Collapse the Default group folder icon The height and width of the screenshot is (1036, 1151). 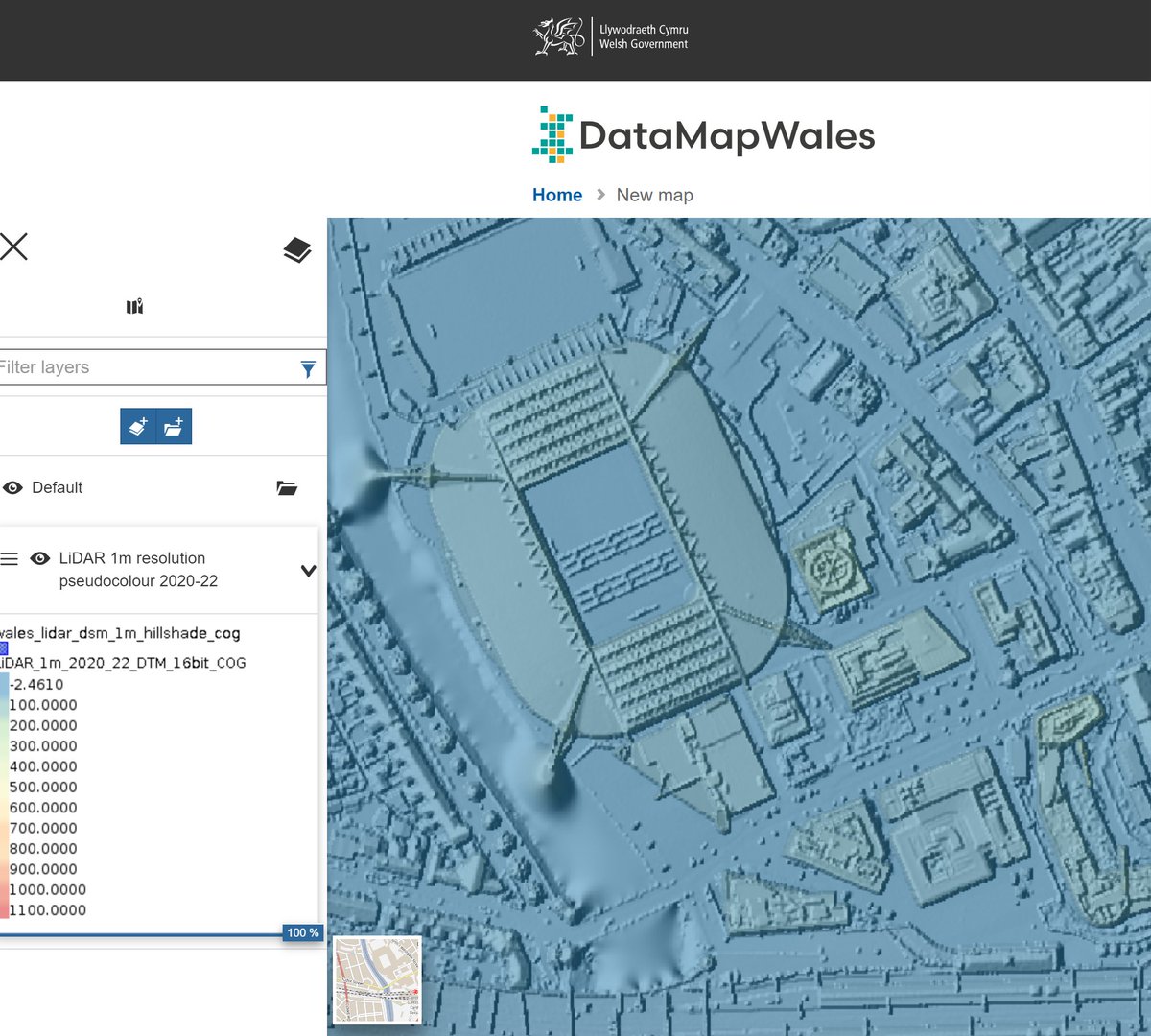tap(287, 487)
